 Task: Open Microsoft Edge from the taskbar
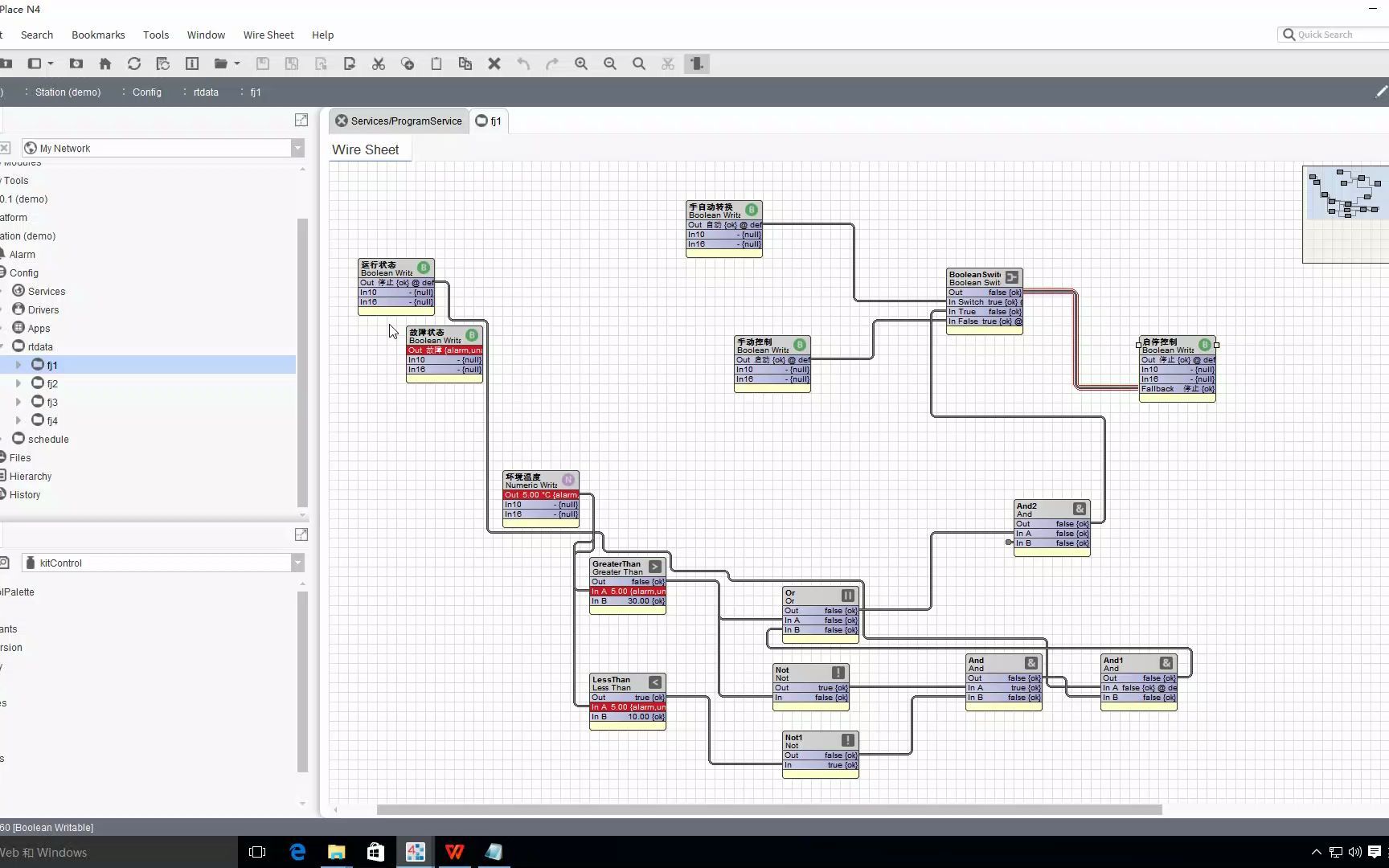click(x=297, y=852)
